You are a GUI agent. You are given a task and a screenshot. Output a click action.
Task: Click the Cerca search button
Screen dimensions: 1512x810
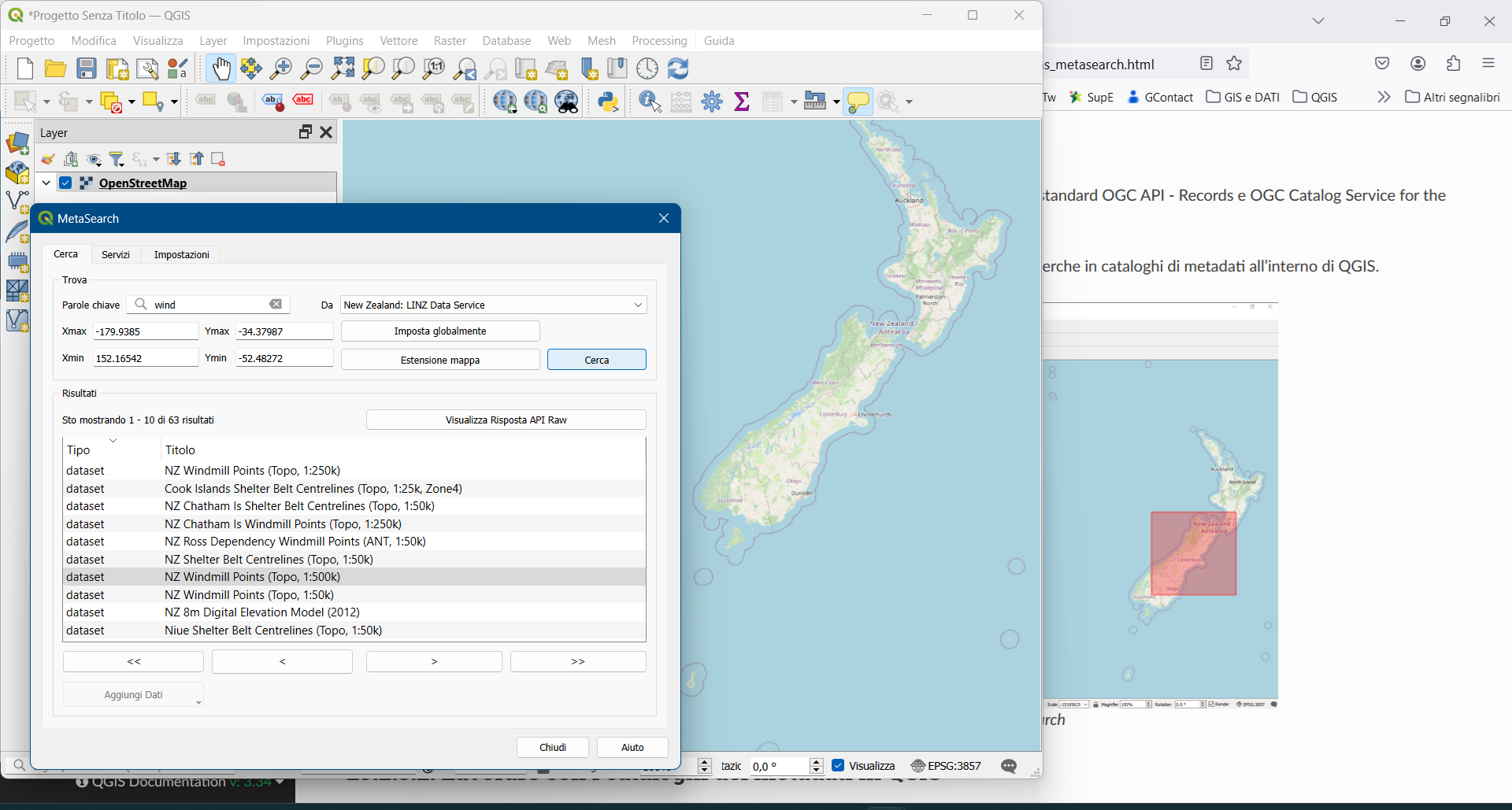click(597, 360)
